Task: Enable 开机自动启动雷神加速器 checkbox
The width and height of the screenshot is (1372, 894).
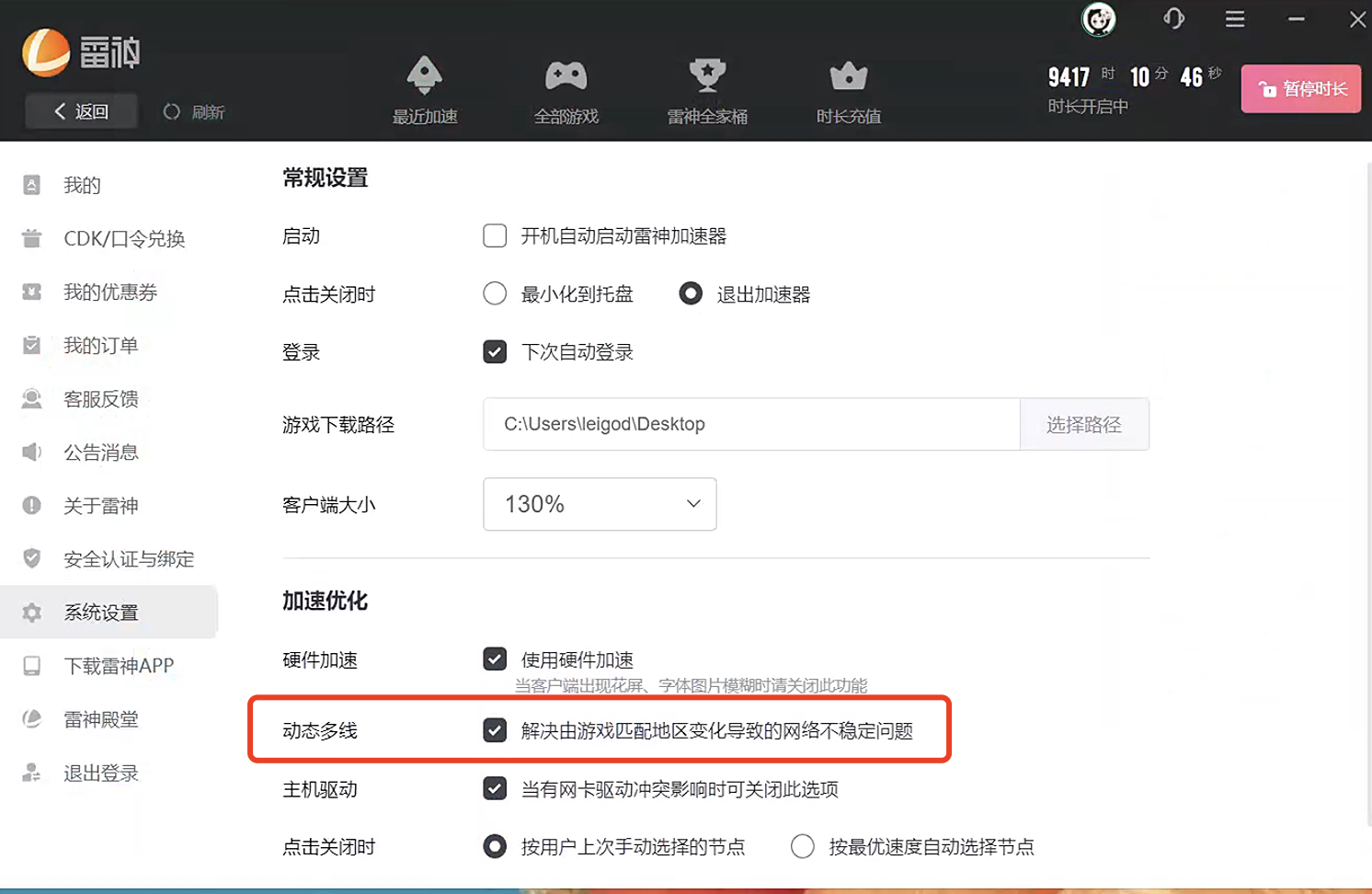Action: tap(495, 236)
